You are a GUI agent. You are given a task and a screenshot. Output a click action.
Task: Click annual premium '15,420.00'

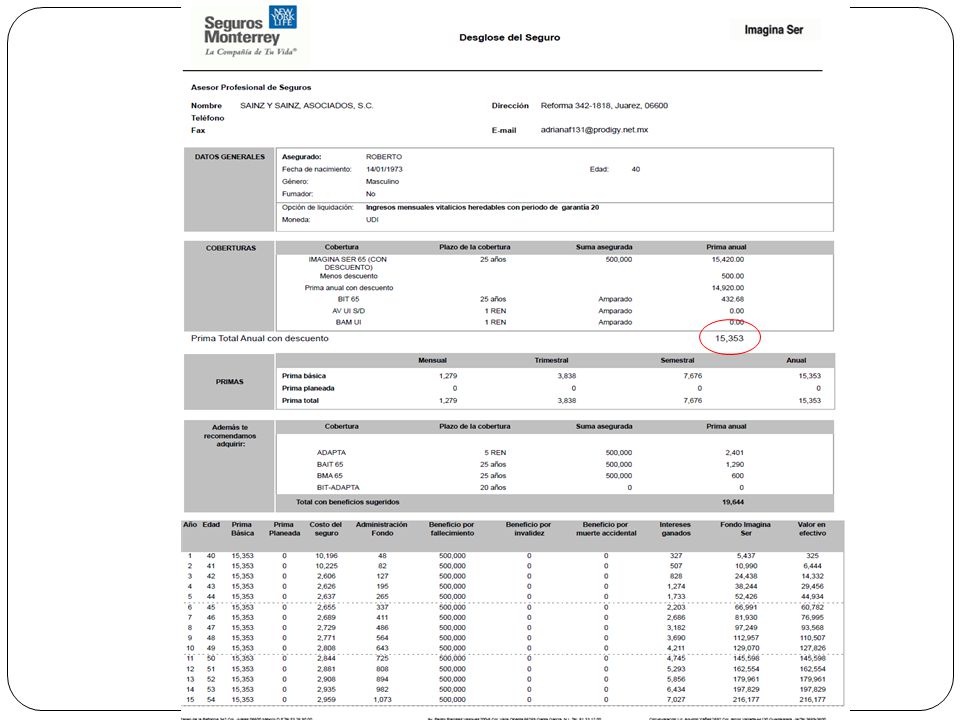coord(727,260)
